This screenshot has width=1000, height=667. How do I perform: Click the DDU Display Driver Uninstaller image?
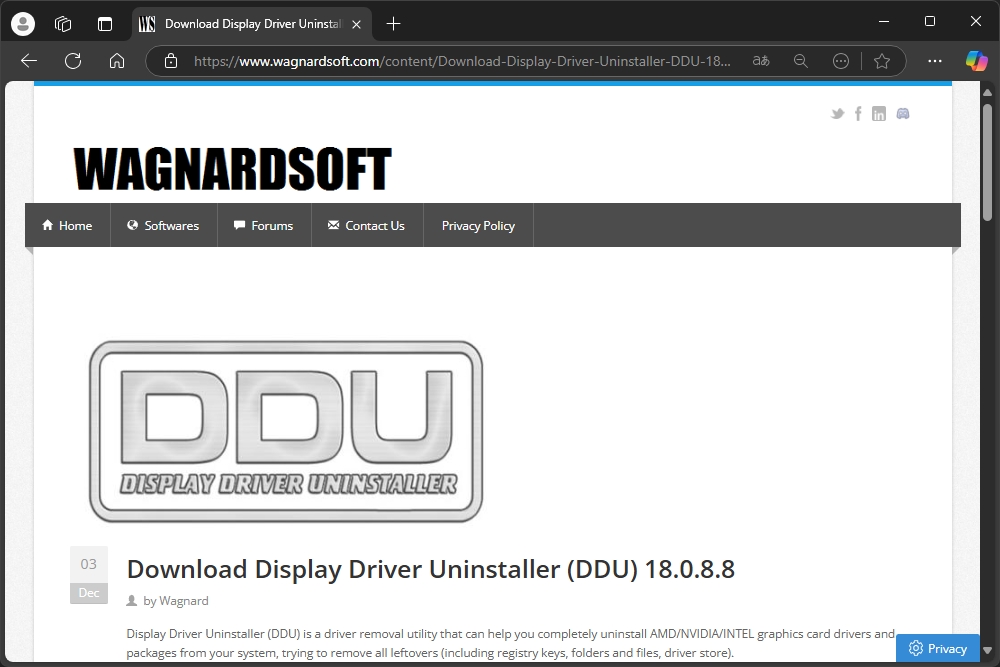coord(286,431)
